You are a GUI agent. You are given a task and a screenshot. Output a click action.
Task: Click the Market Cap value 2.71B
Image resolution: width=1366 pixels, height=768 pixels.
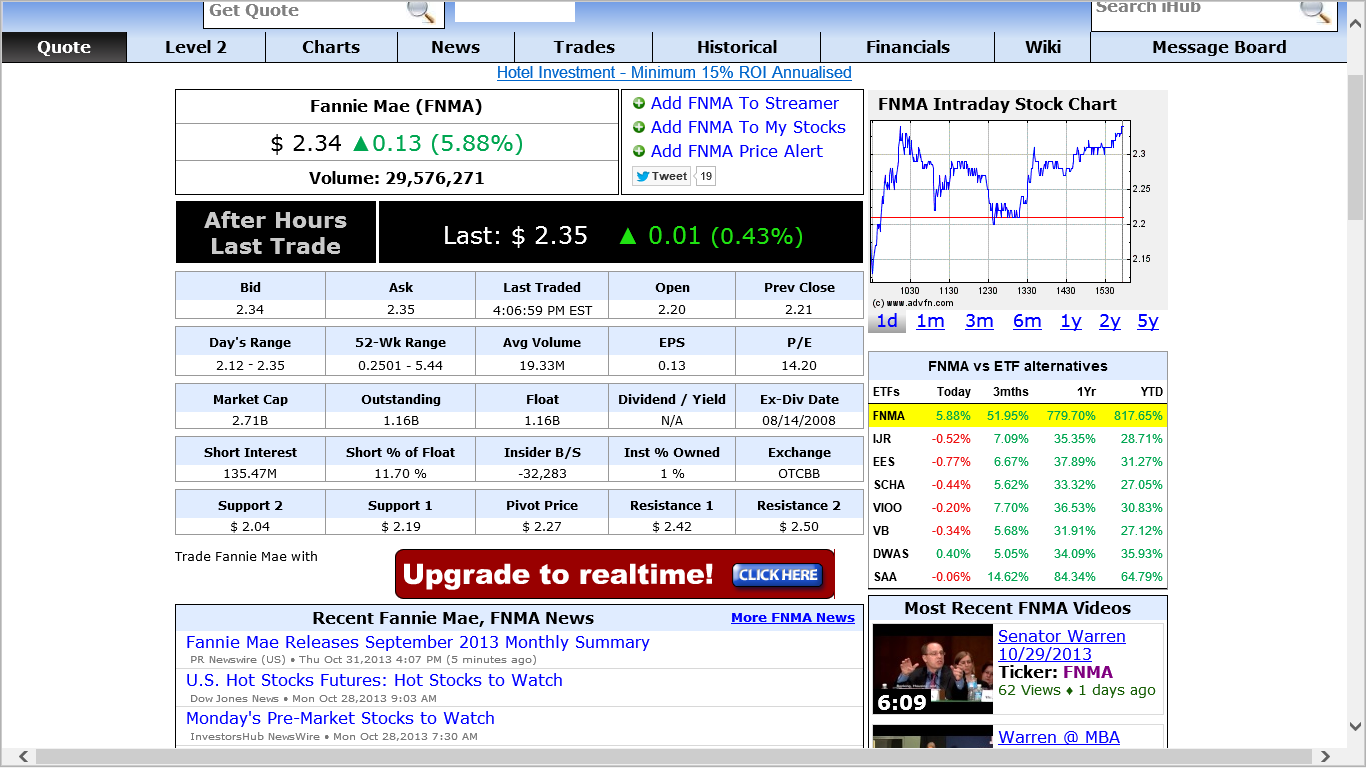pyautogui.click(x=250, y=421)
